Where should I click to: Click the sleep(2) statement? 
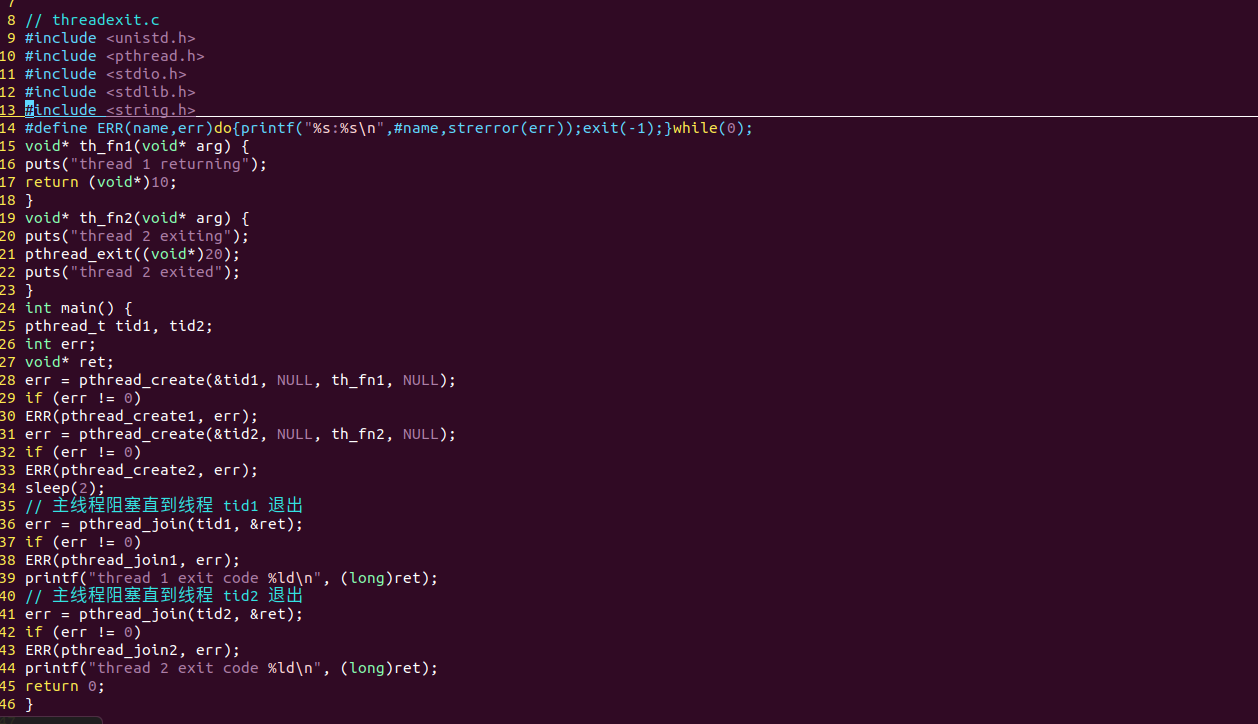(x=65, y=488)
